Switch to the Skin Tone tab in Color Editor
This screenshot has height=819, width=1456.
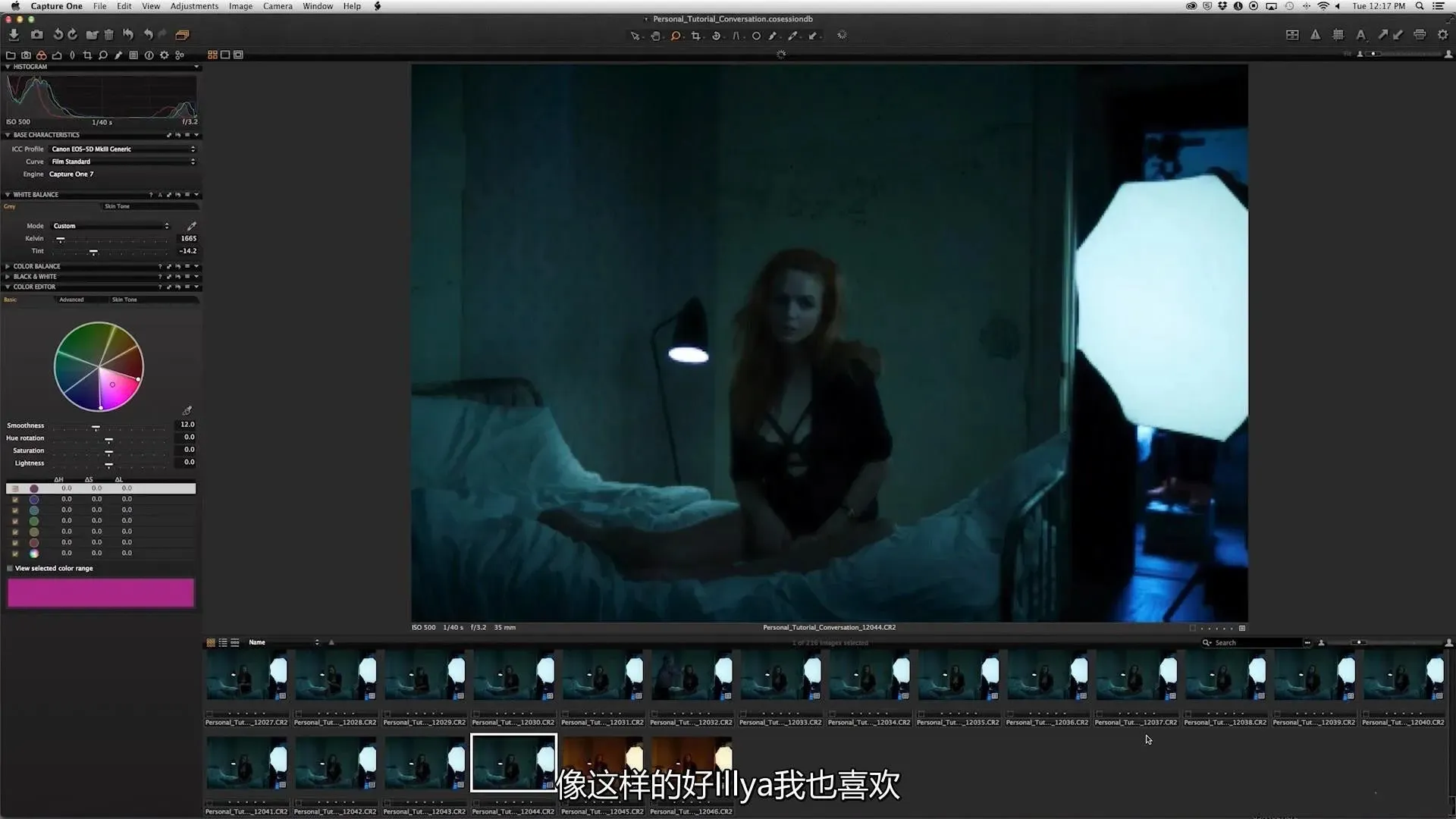point(124,300)
